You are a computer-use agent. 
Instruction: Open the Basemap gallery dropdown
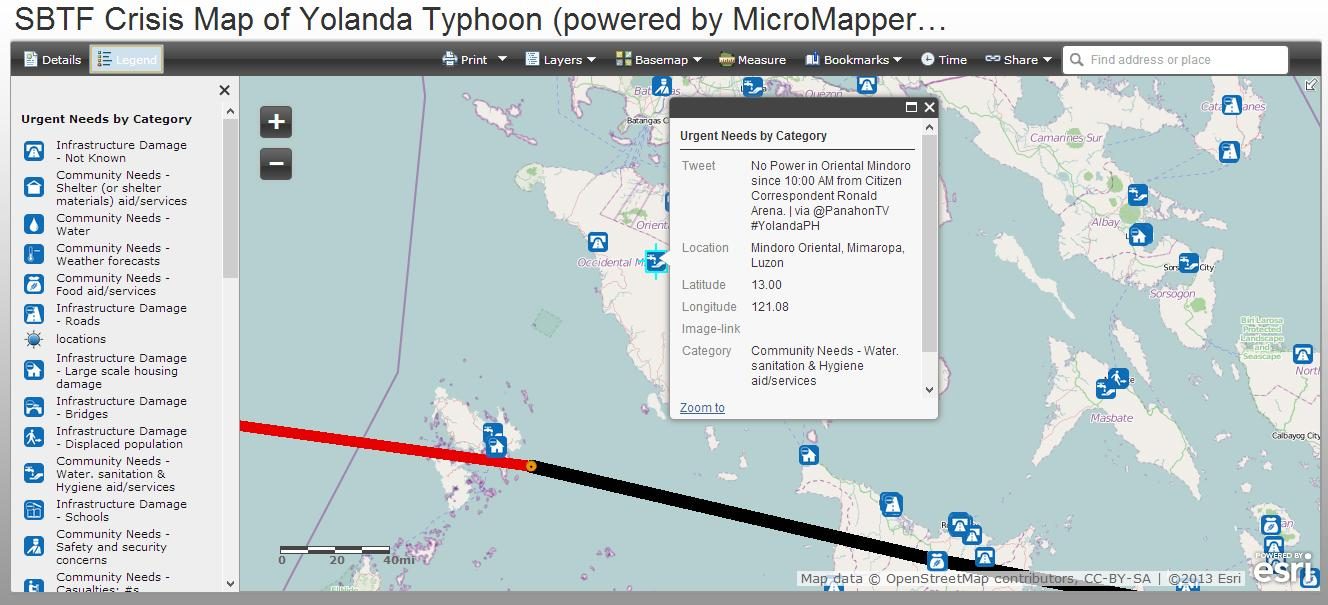tap(659, 60)
